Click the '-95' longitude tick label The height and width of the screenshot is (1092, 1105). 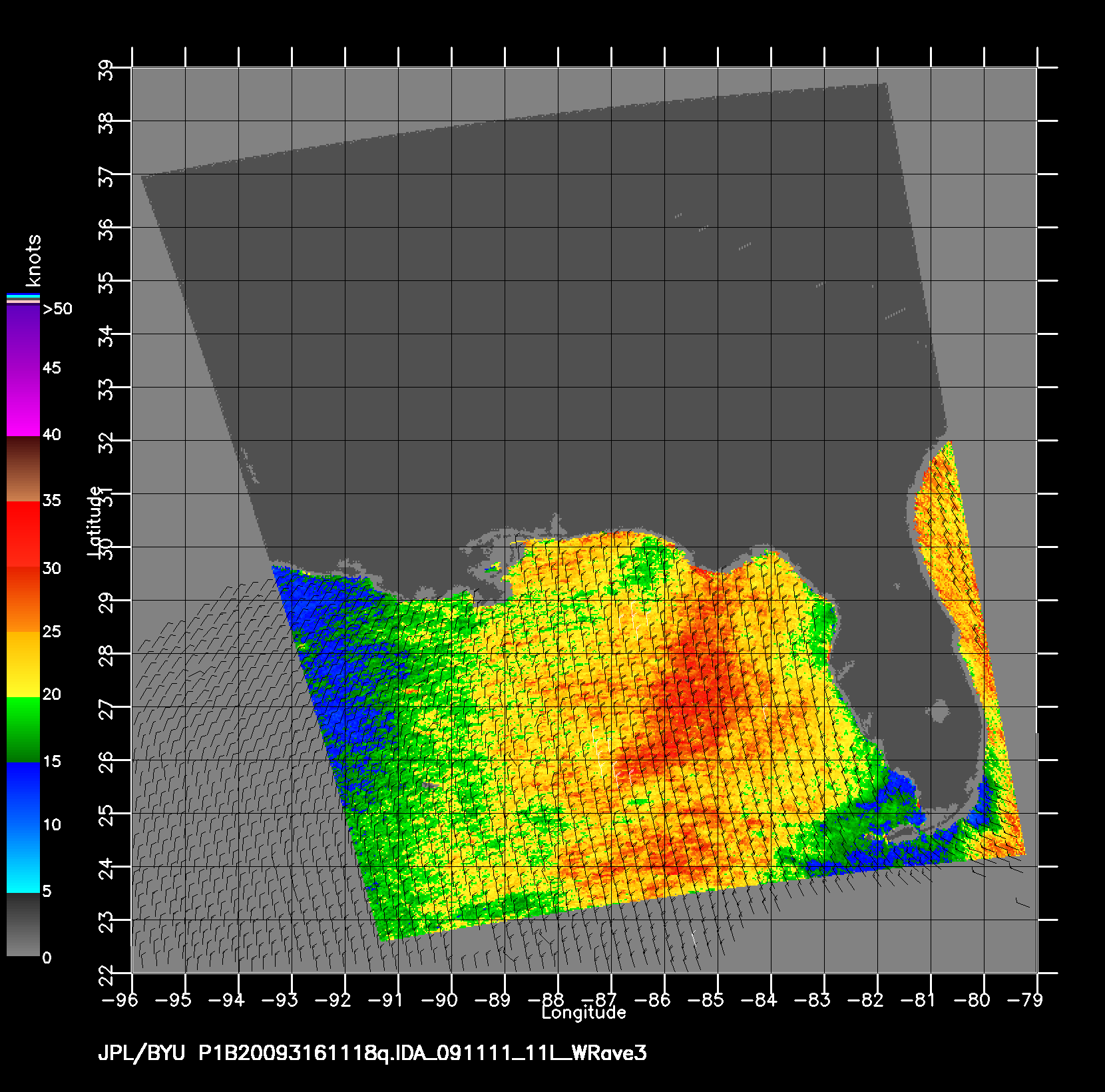coord(174,1000)
